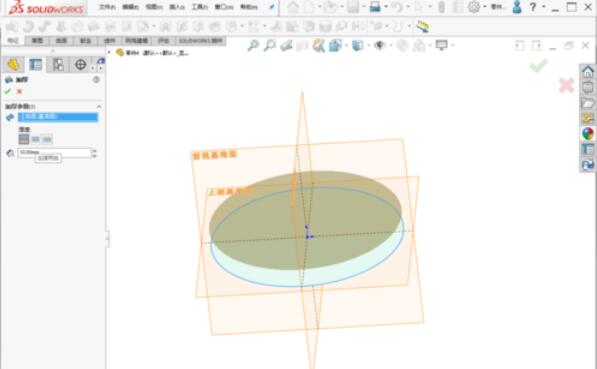597x369 pixels.
Task: Click the 前视基准面 plane label
Action: tap(215, 155)
